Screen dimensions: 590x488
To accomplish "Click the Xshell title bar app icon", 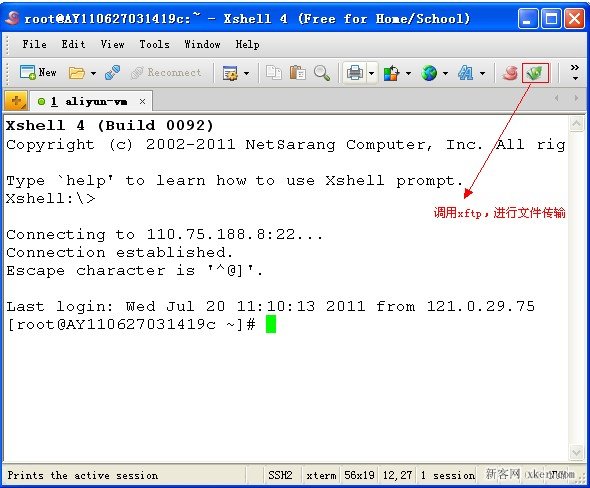I will 12,18.
